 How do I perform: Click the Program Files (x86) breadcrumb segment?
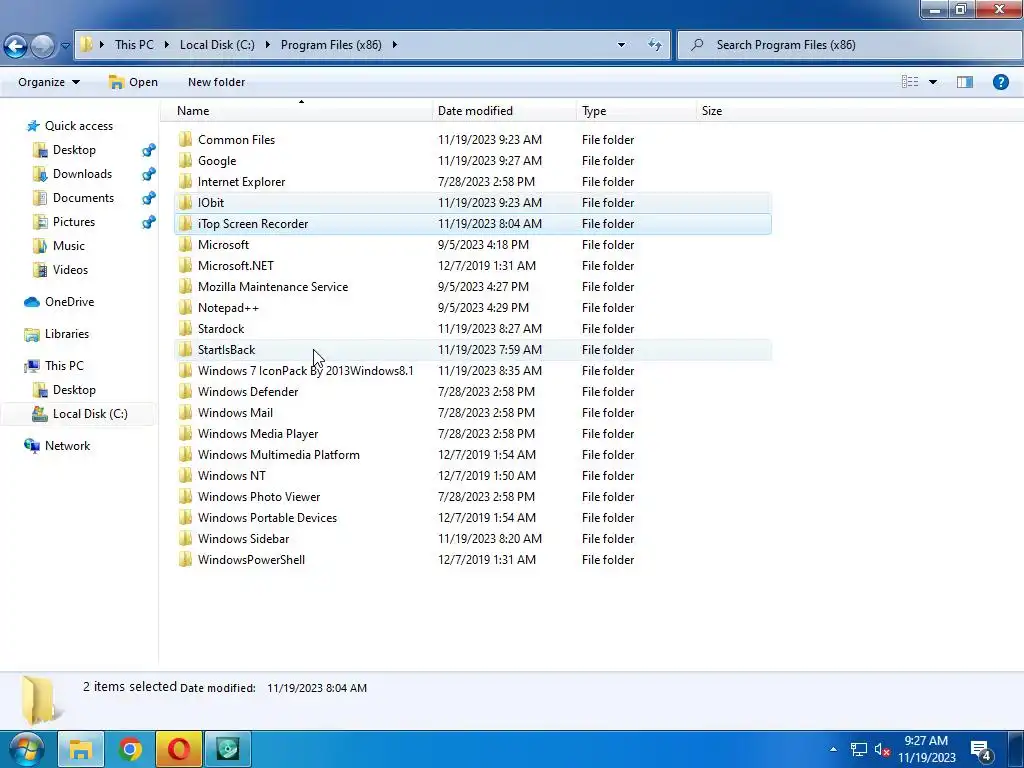click(331, 44)
